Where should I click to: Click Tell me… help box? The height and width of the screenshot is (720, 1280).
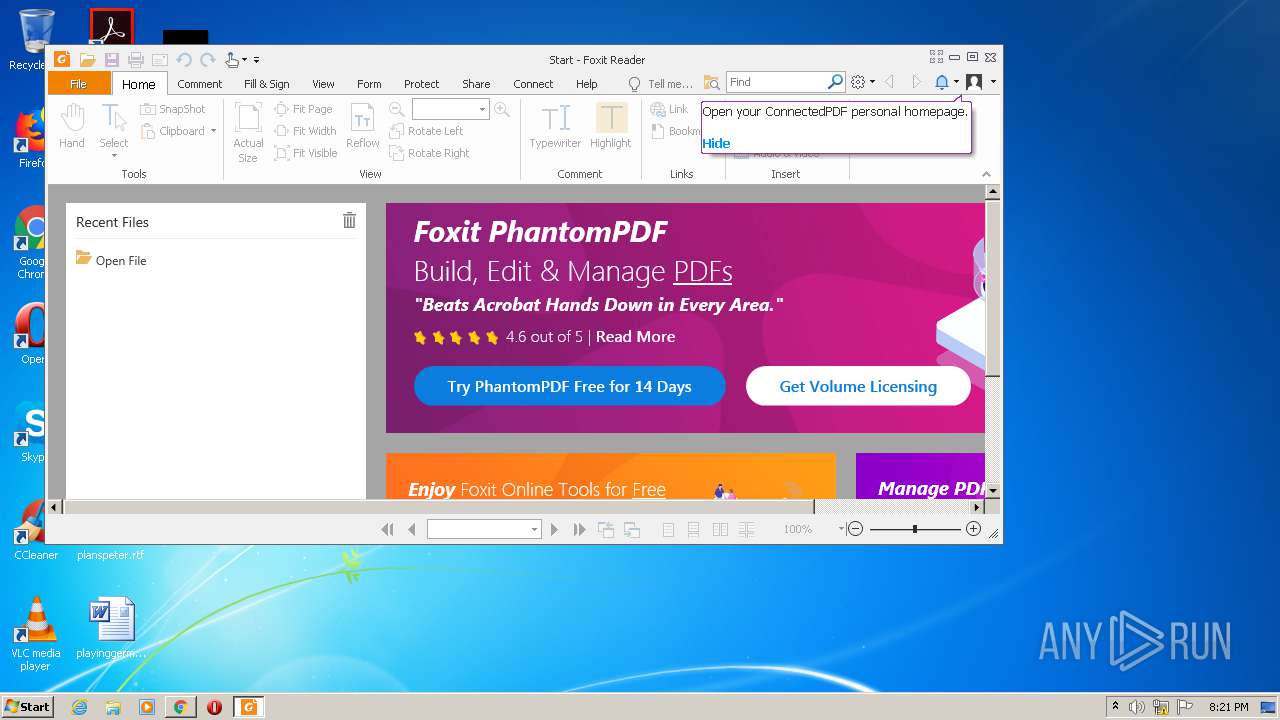coord(660,84)
